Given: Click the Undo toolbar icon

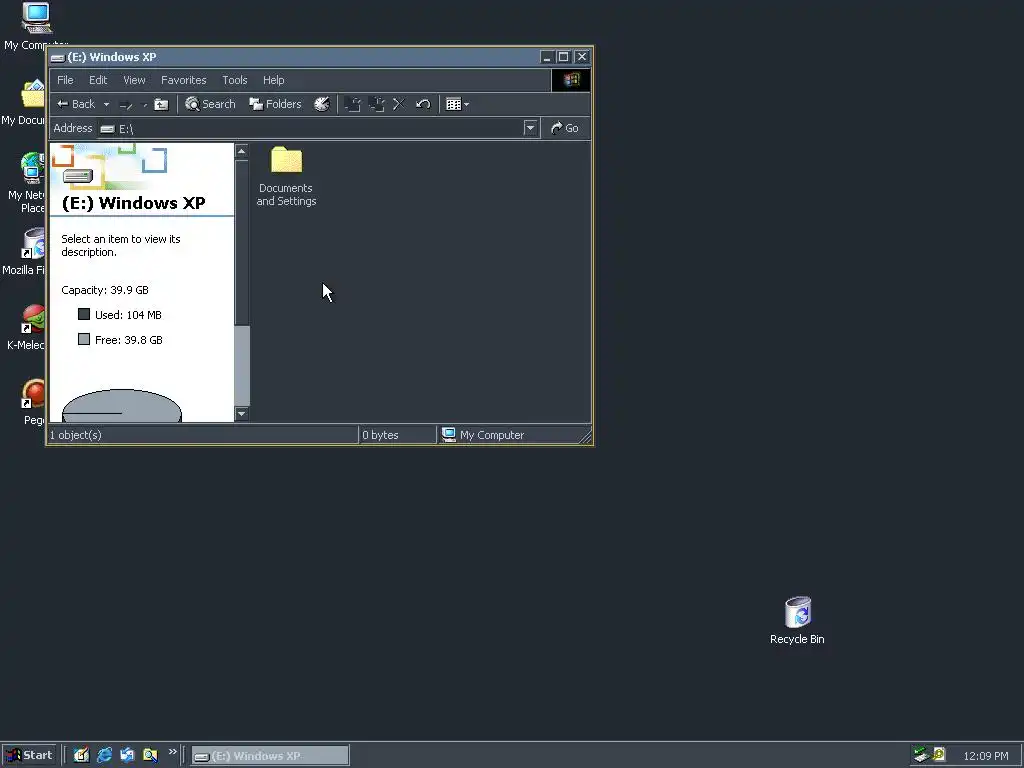Looking at the screenshot, I should pos(423,104).
